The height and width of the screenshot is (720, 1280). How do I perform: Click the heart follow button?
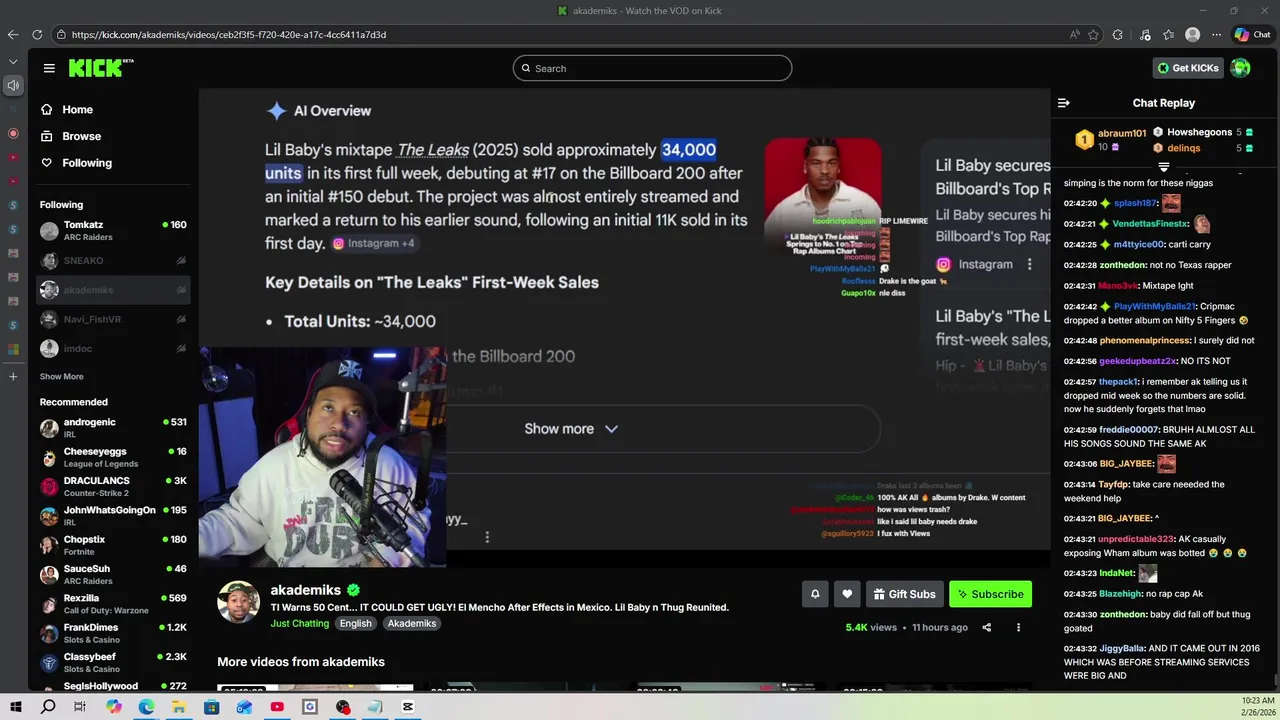[x=847, y=594]
